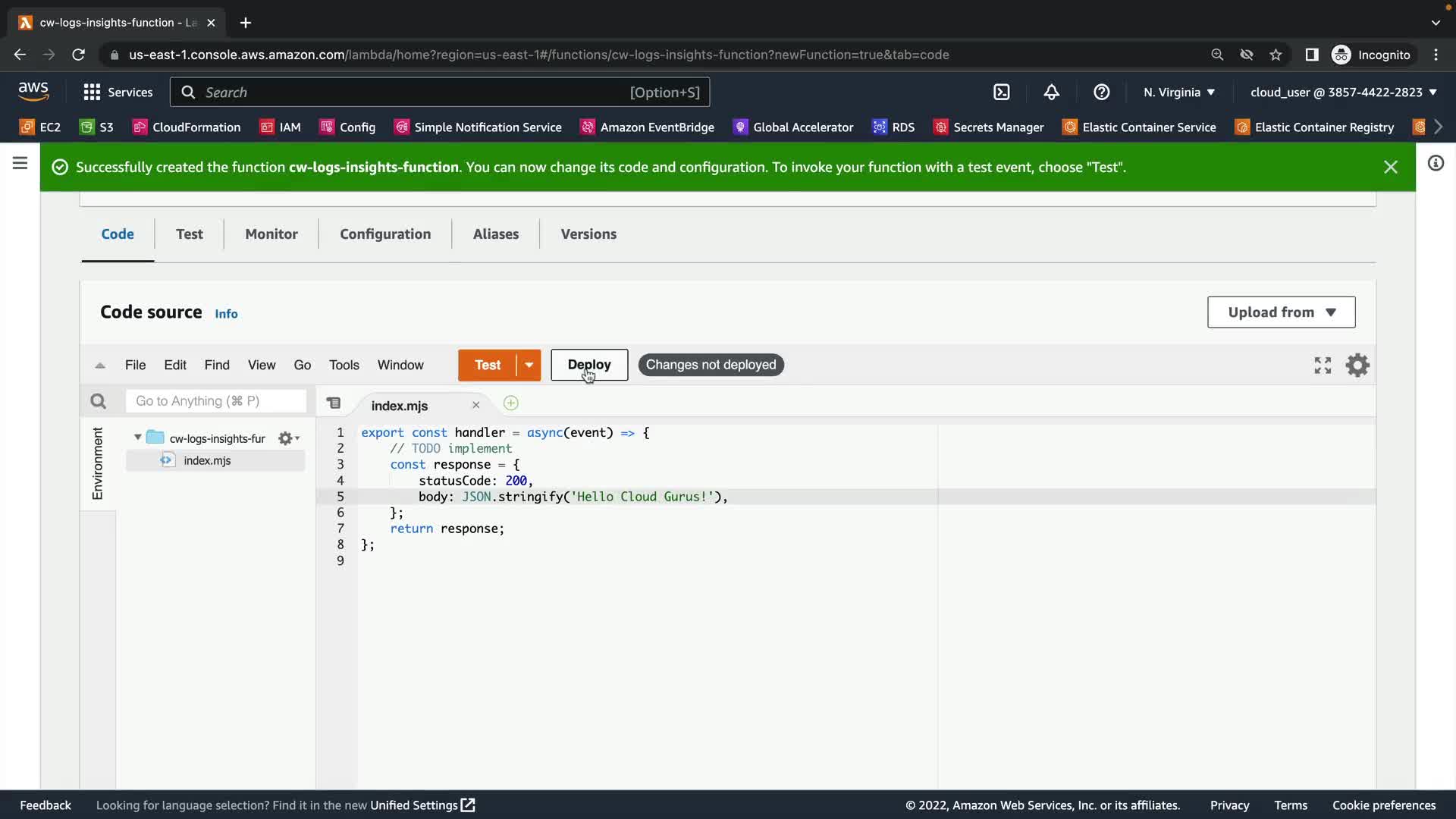Switch to the Configuration tab
The image size is (1456, 819).
coord(385,234)
